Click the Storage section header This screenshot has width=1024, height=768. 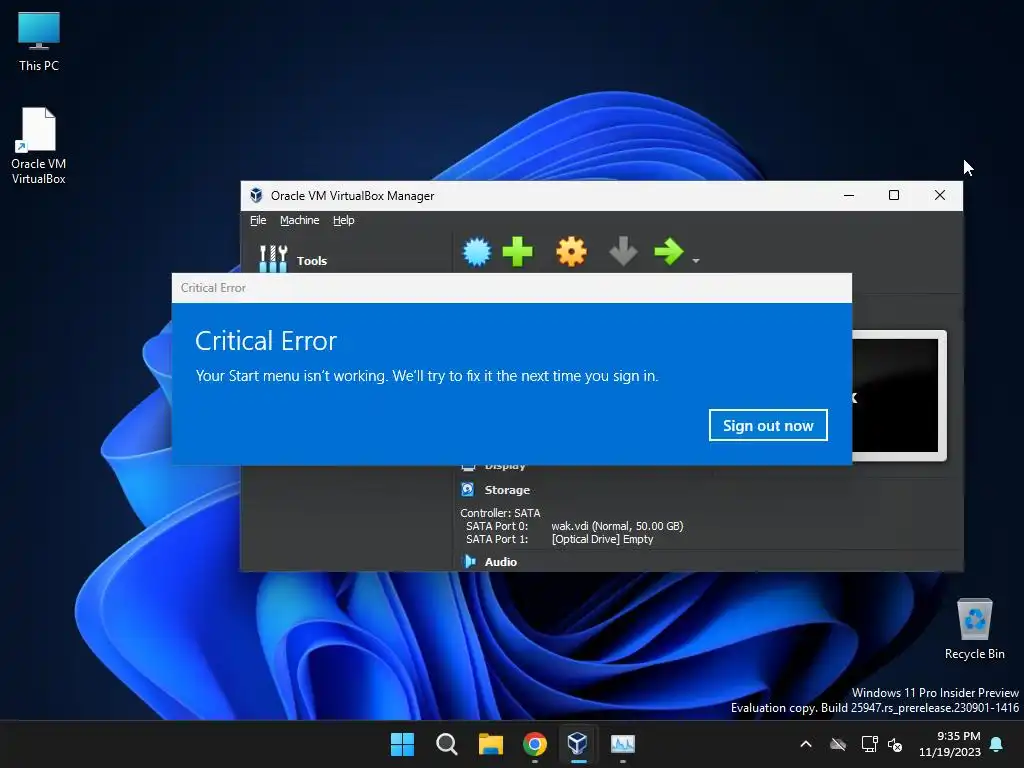point(507,490)
